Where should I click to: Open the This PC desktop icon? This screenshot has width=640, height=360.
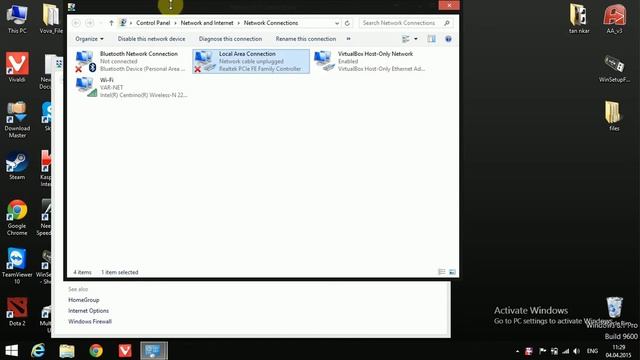tap(17, 18)
